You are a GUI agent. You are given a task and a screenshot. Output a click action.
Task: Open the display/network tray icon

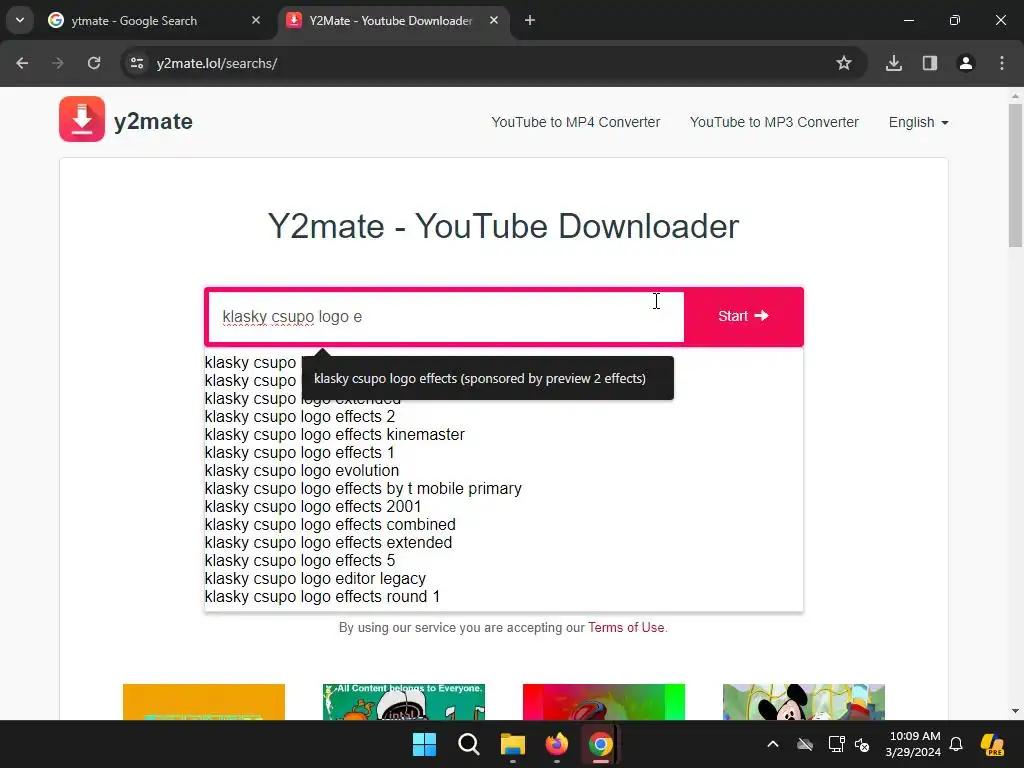coord(836,744)
